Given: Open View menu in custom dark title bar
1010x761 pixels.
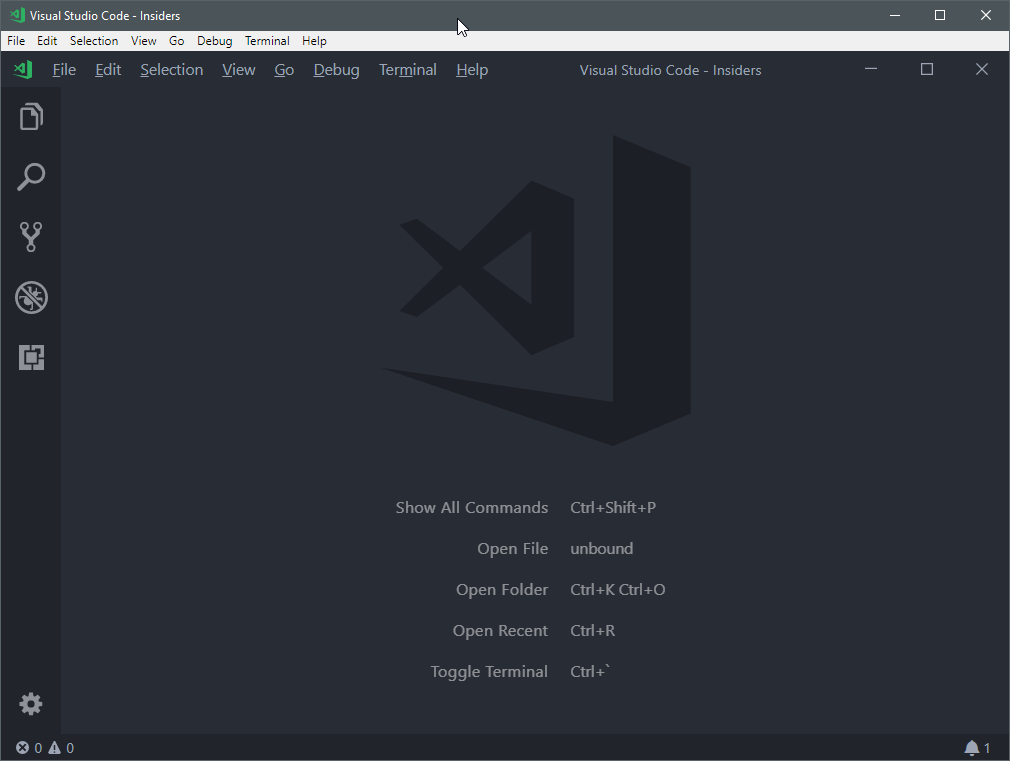Looking at the screenshot, I should 239,70.
